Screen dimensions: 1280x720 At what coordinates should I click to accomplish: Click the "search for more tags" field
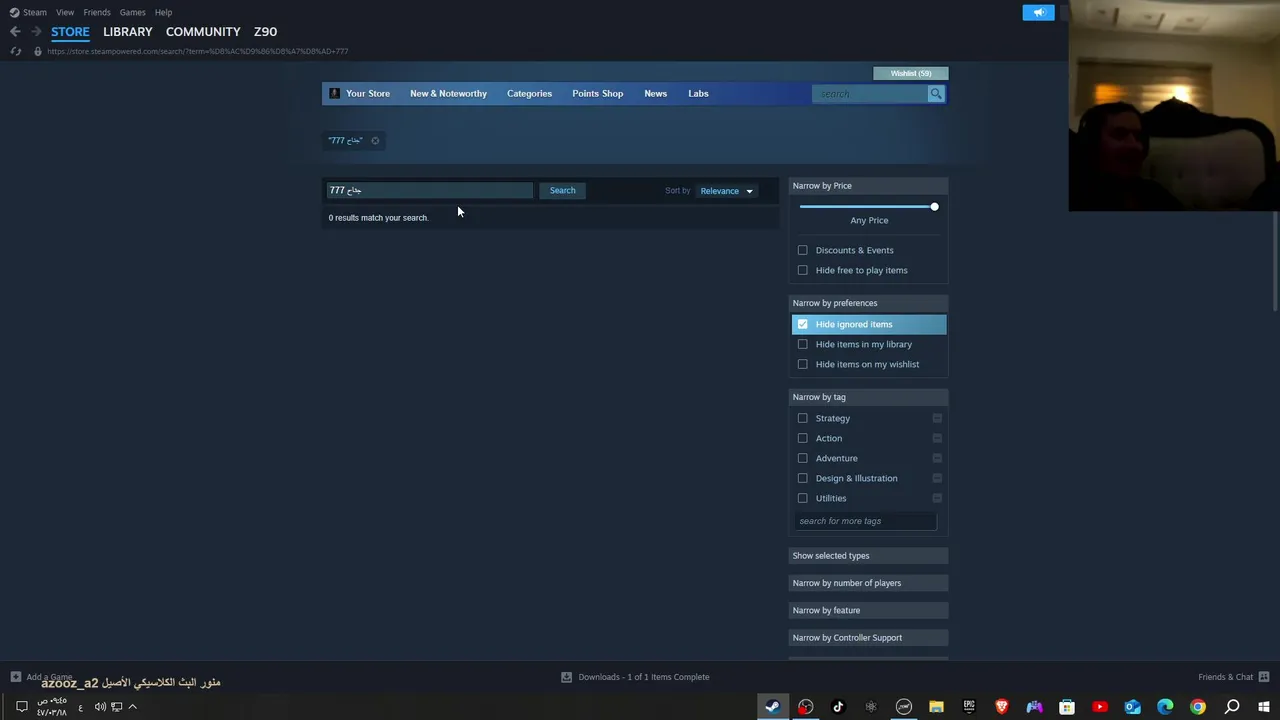click(865, 521)
